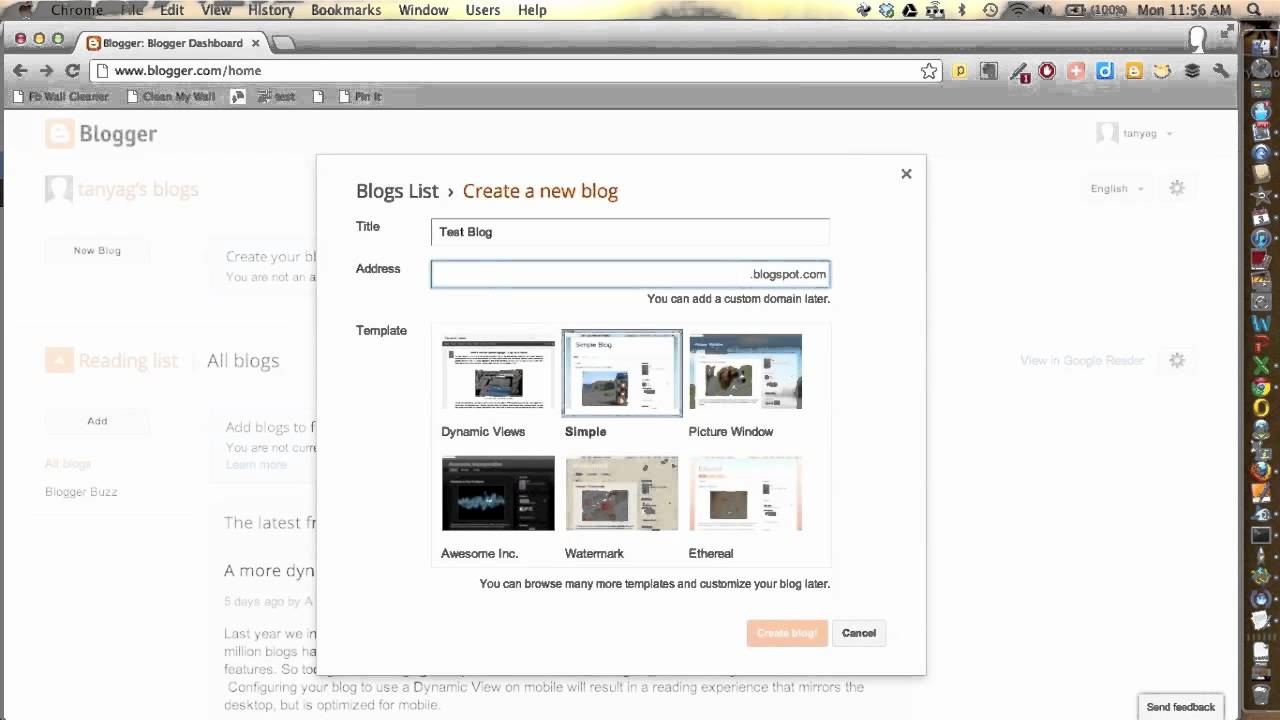Open the Users menu
The width and height of the screenshot is (1280, 720).
coord(483,10)
